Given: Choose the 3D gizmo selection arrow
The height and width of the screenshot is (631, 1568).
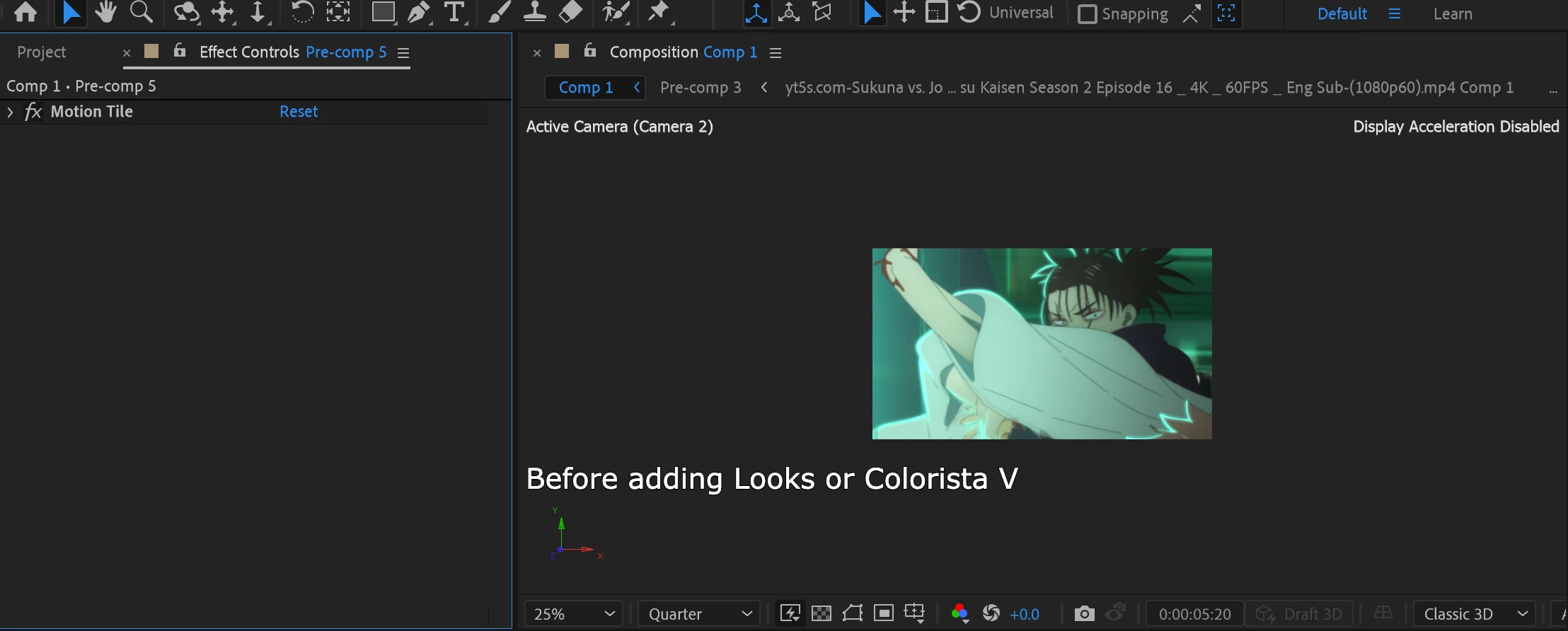Looking at the screenshot, I should [872, 13].
